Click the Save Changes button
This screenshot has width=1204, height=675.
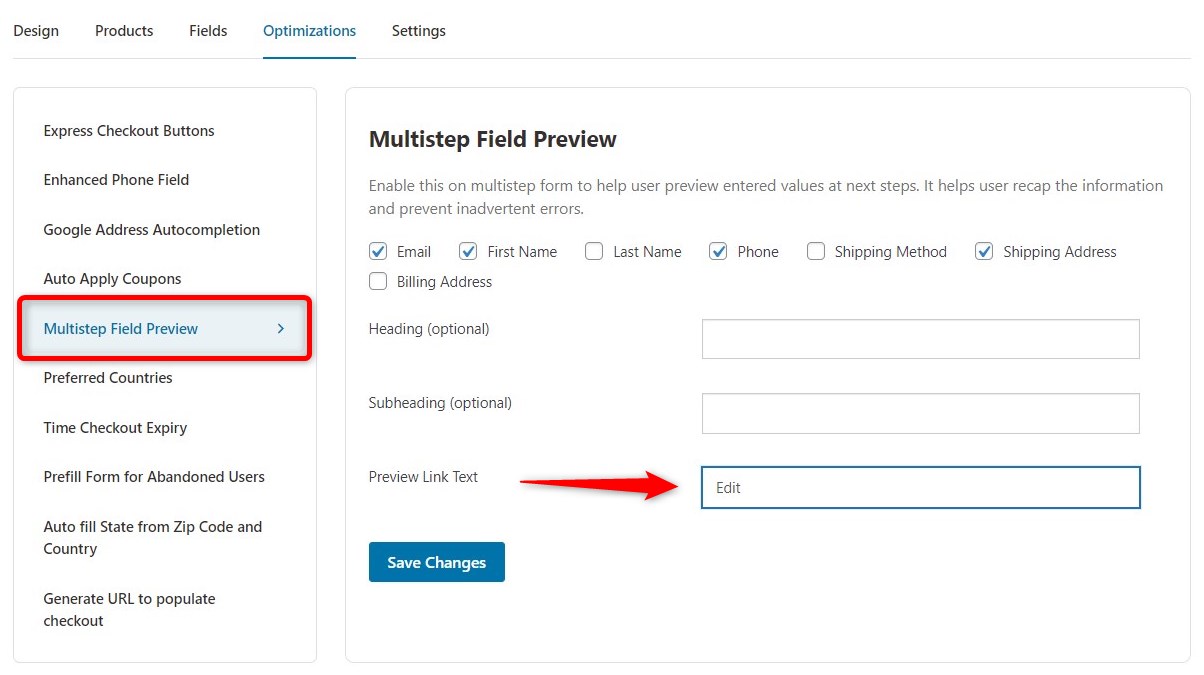[x=436, y=562]
